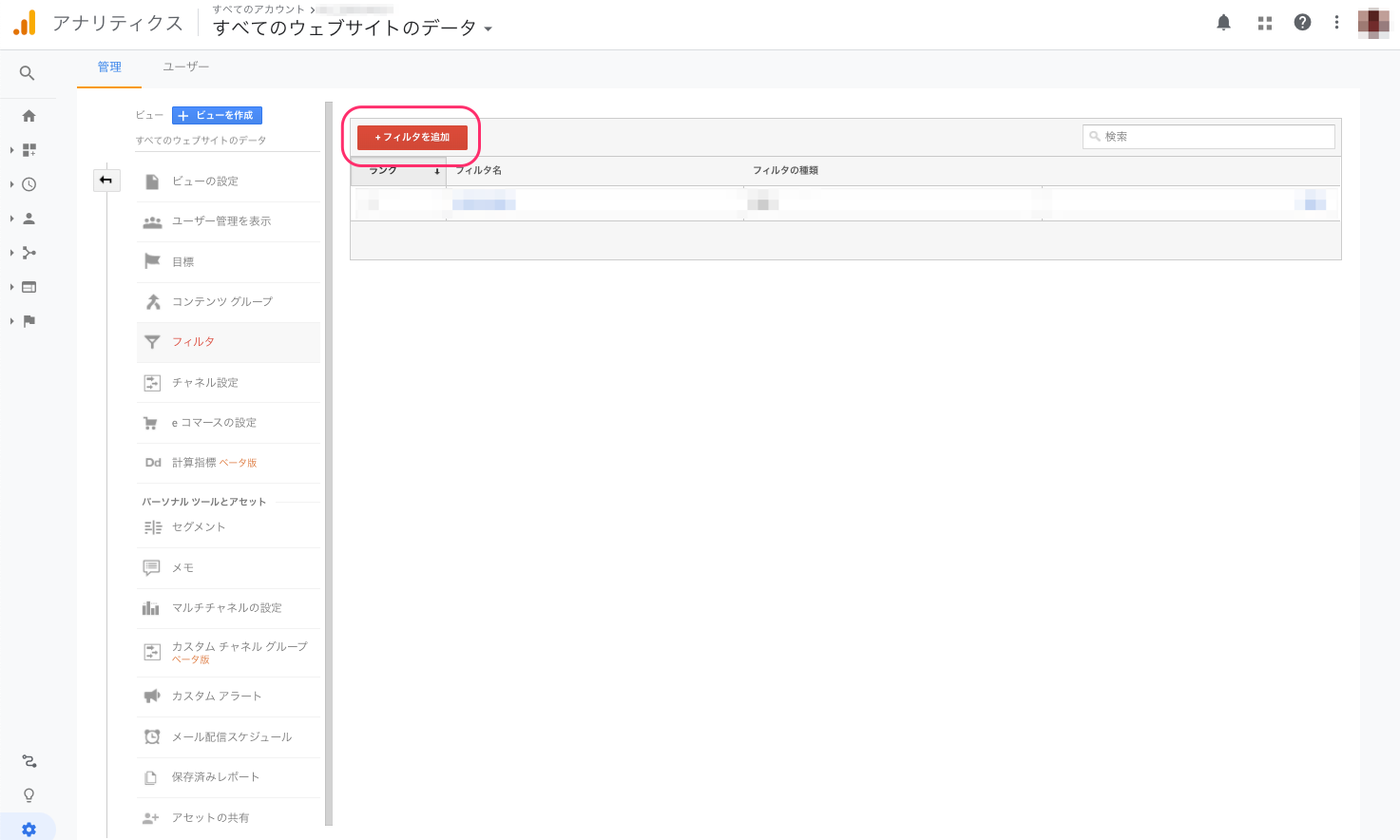Open コンテンツ グループ menu item

click(228, 302)
